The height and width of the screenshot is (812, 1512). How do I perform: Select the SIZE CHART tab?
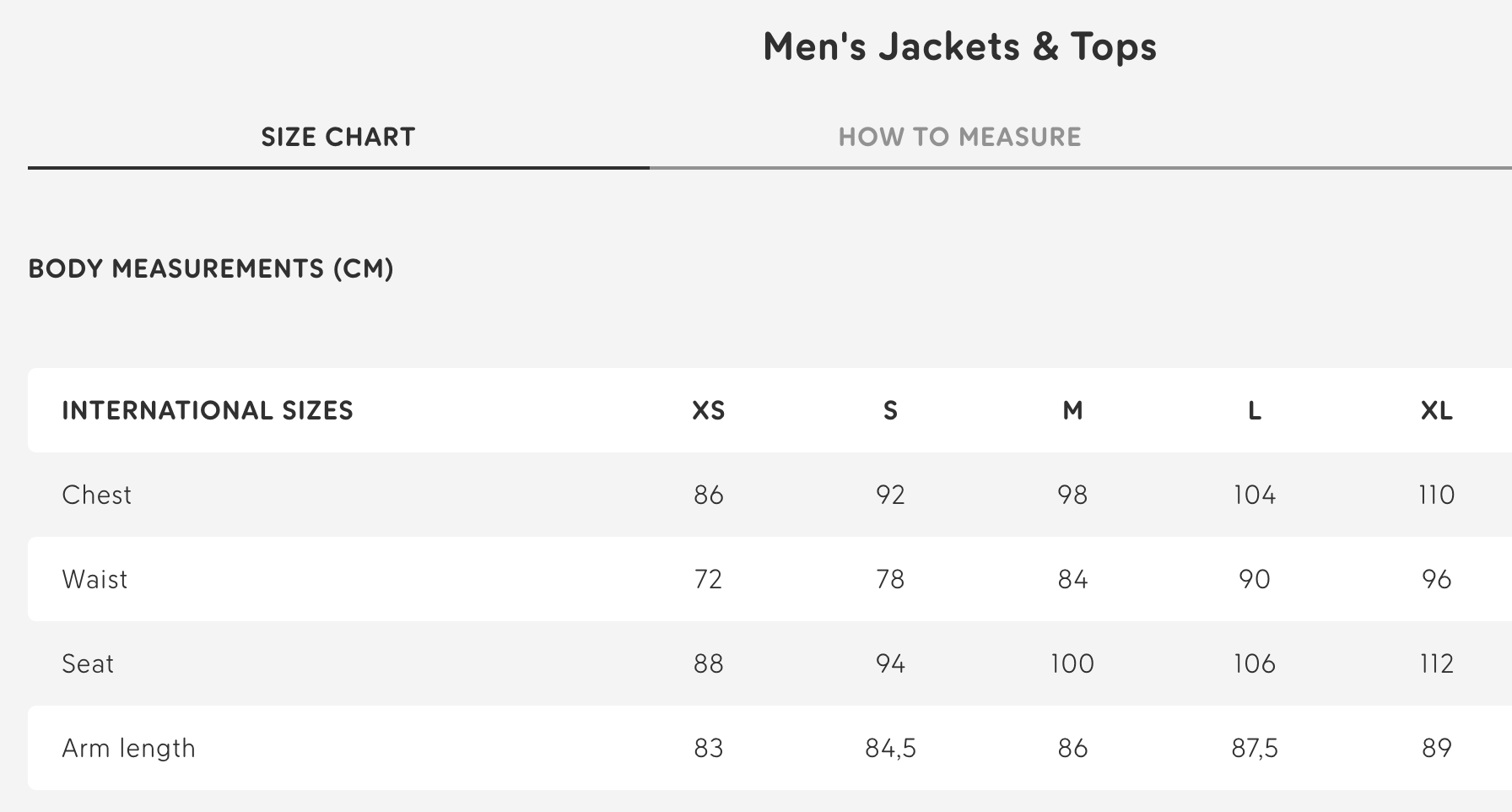click(337, 135)
